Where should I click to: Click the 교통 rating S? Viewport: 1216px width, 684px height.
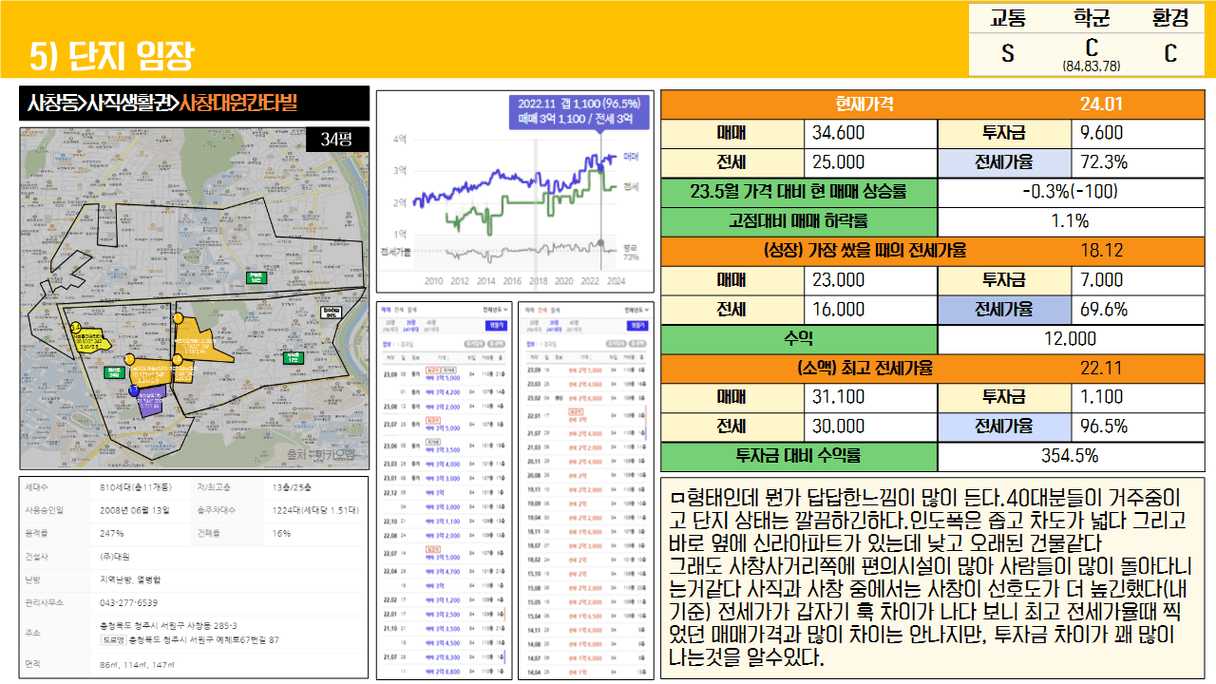point(1008,53)
